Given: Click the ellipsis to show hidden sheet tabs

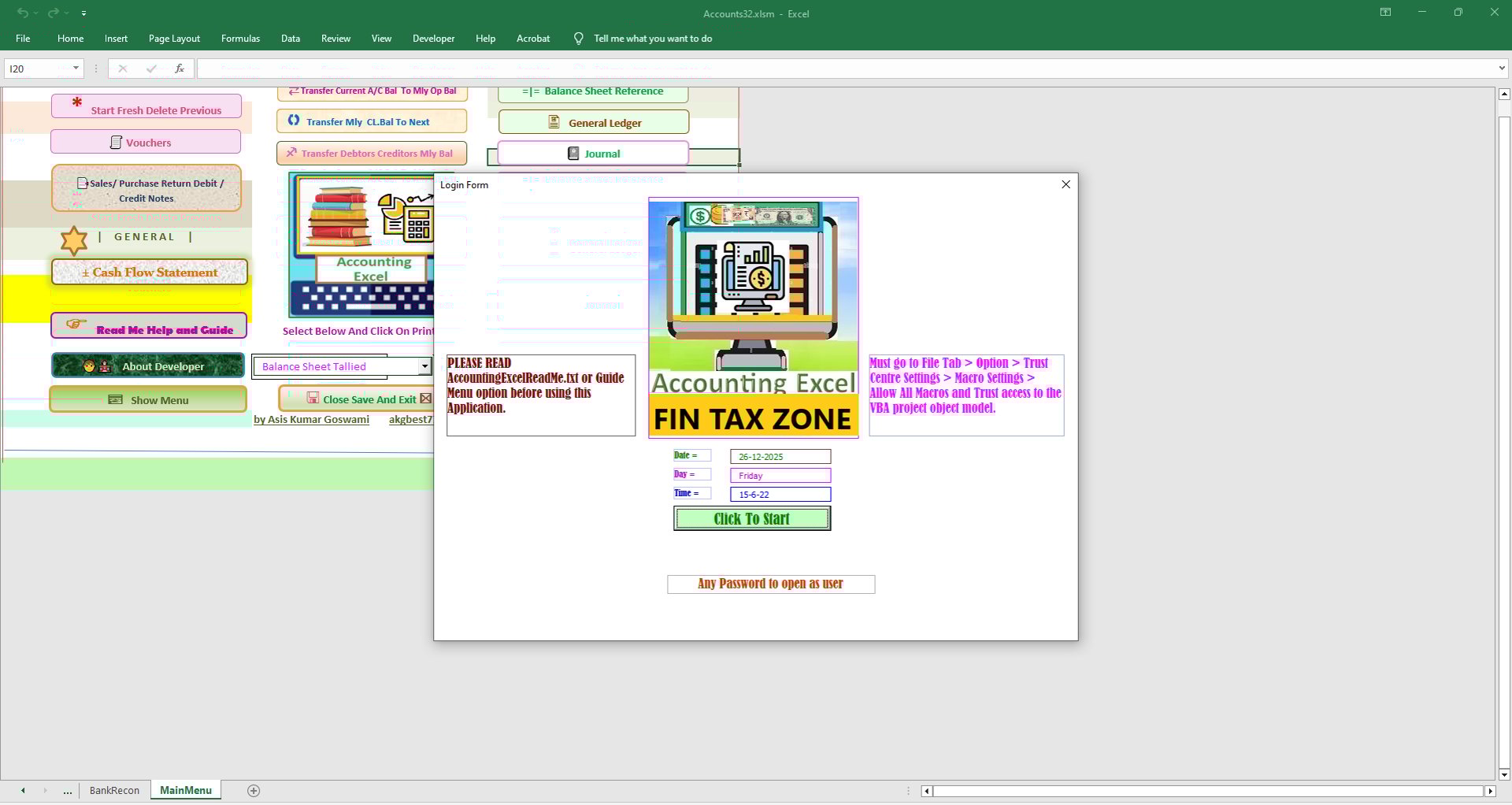Looking at the screenshot, I should click(68, 790).
